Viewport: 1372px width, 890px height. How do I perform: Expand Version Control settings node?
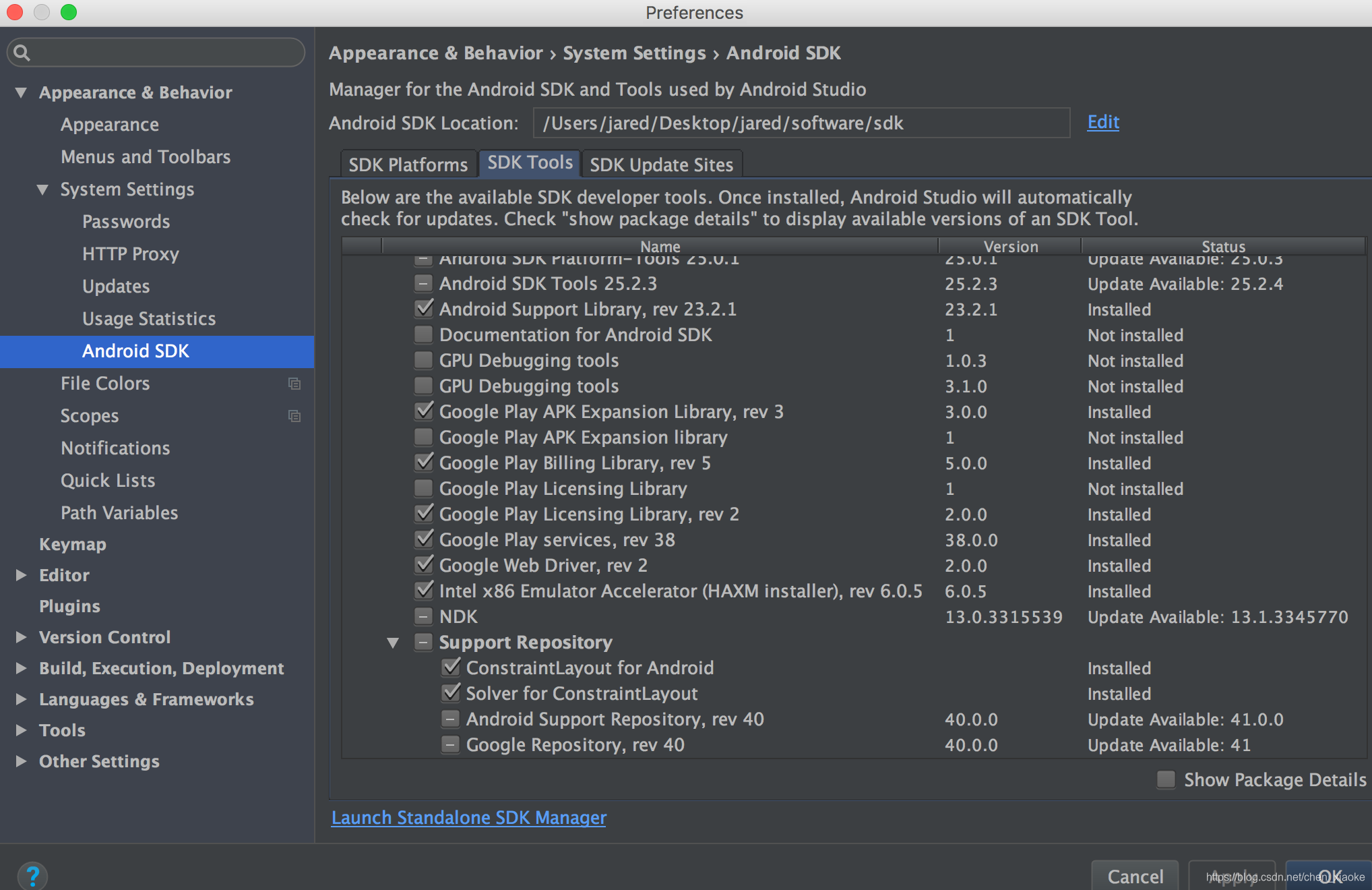21,637
